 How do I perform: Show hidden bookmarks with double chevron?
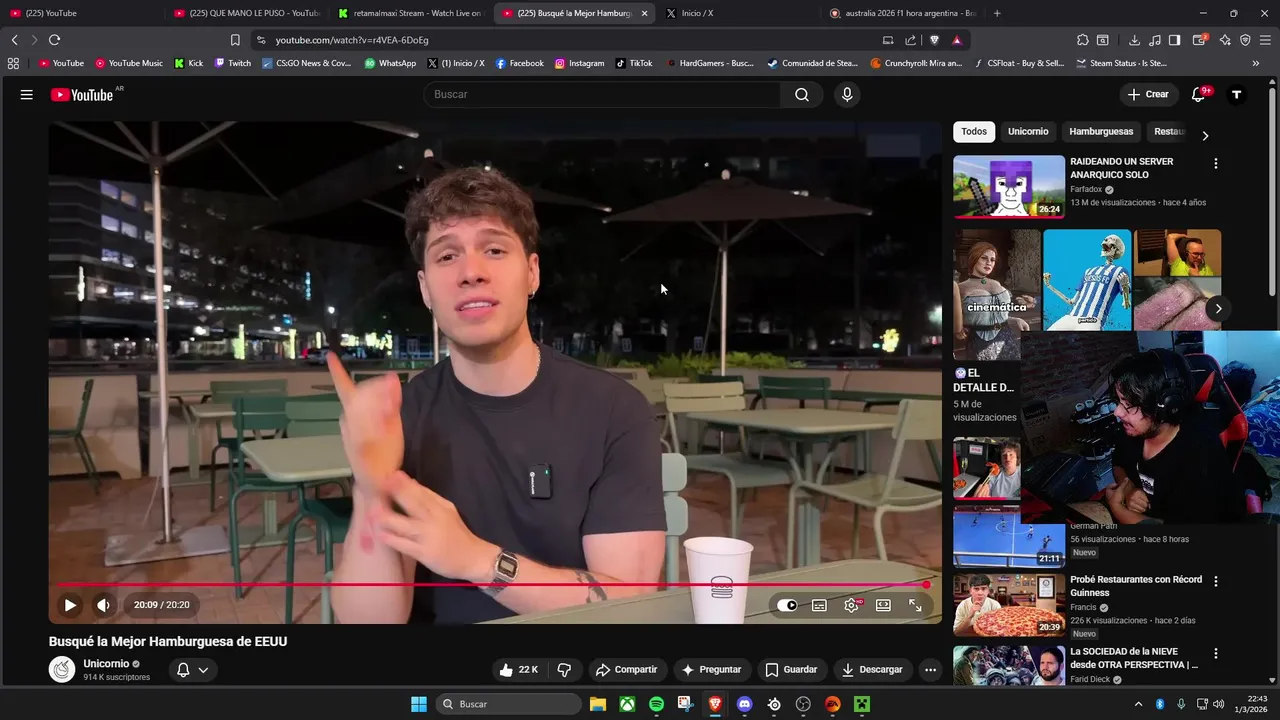pos(1256,63)
